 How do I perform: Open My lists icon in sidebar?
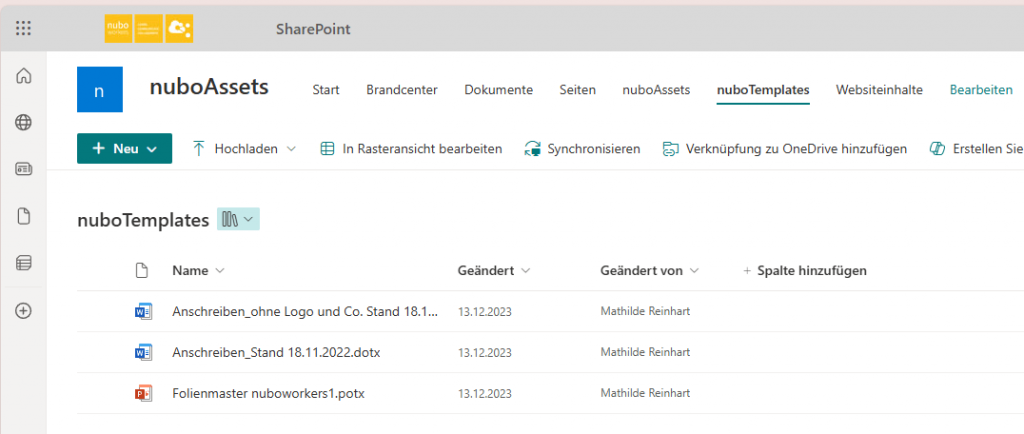[24, 264]
